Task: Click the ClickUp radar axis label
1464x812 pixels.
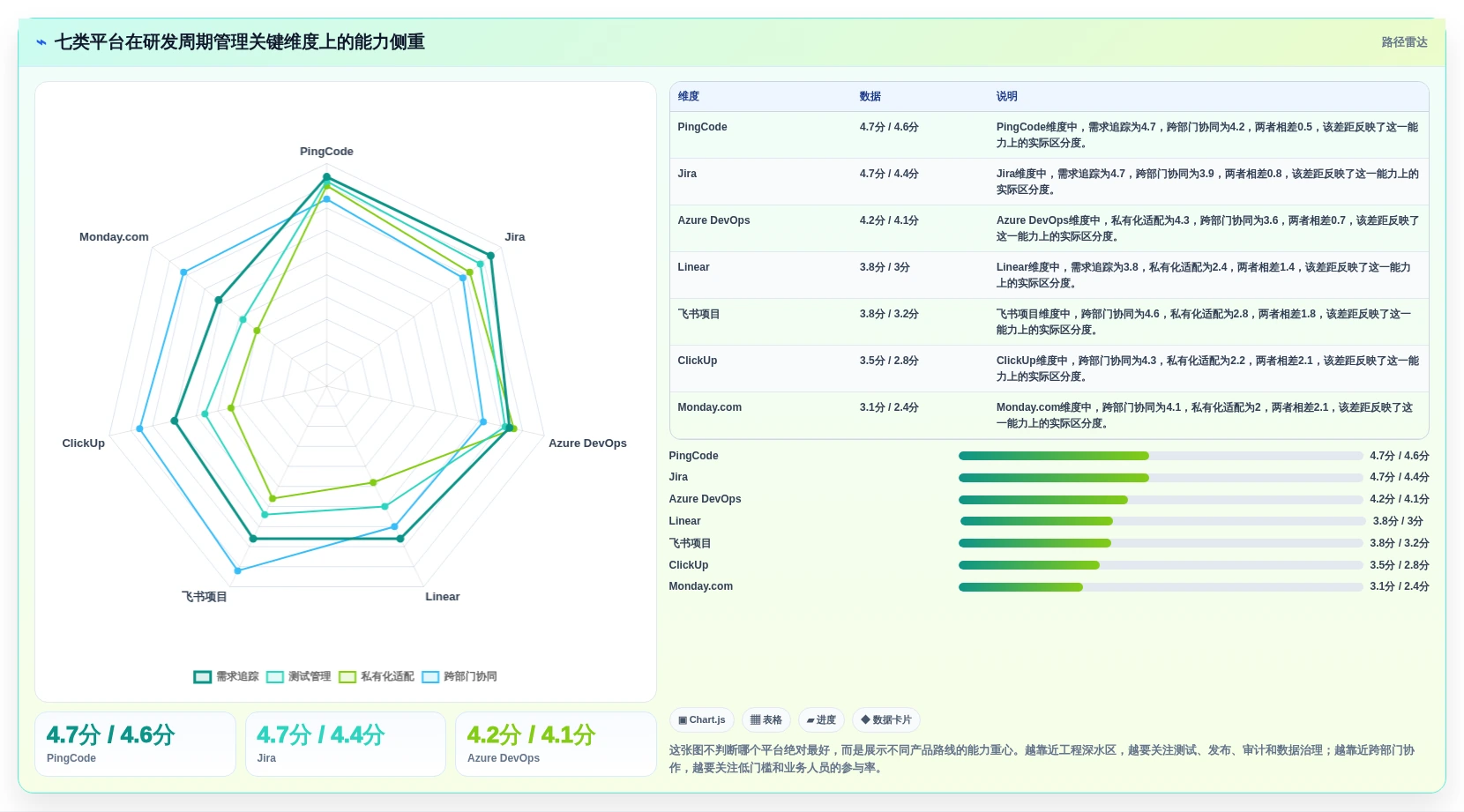Action: (84, 443)
